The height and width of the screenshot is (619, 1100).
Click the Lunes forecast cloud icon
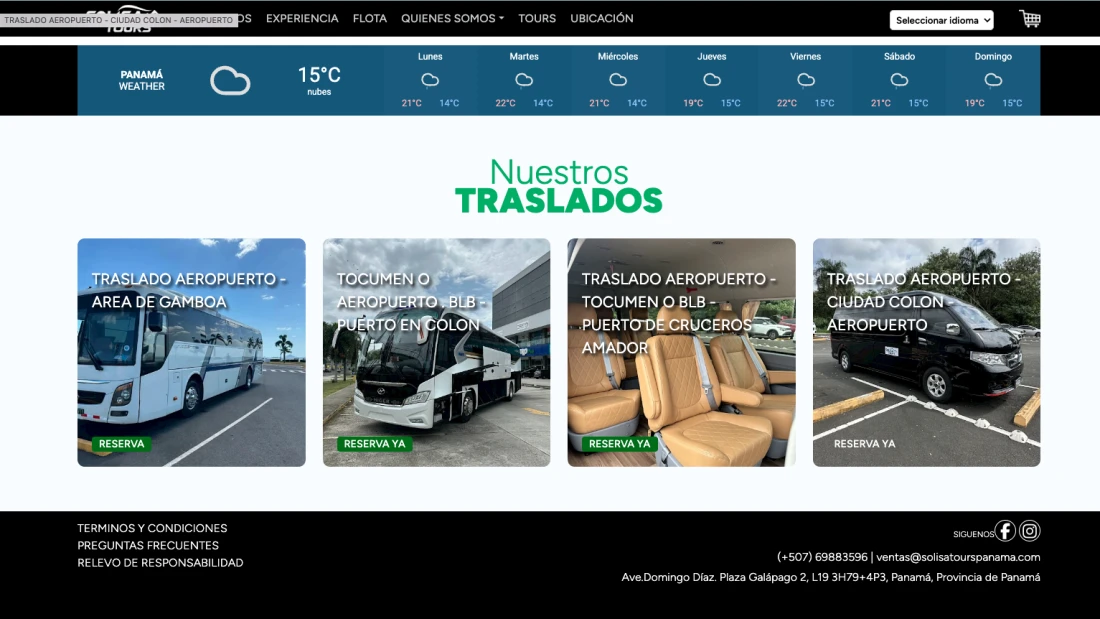pyautogui.click(x=430, y=80)
